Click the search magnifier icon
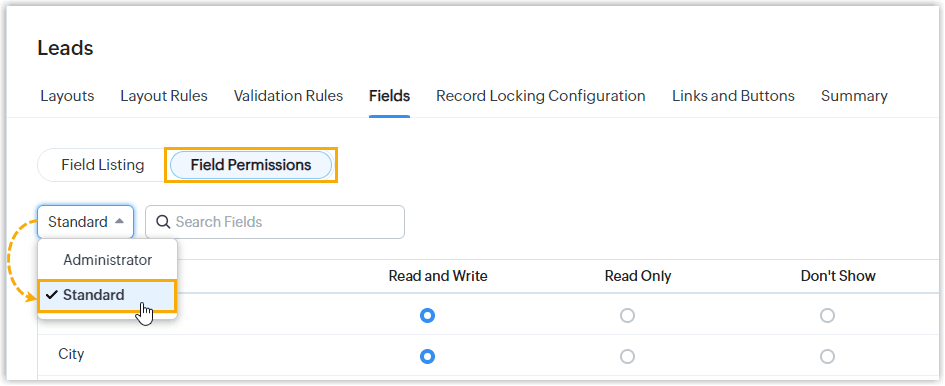The height and width of the screenshot is (386, 945). pos(163,222)
